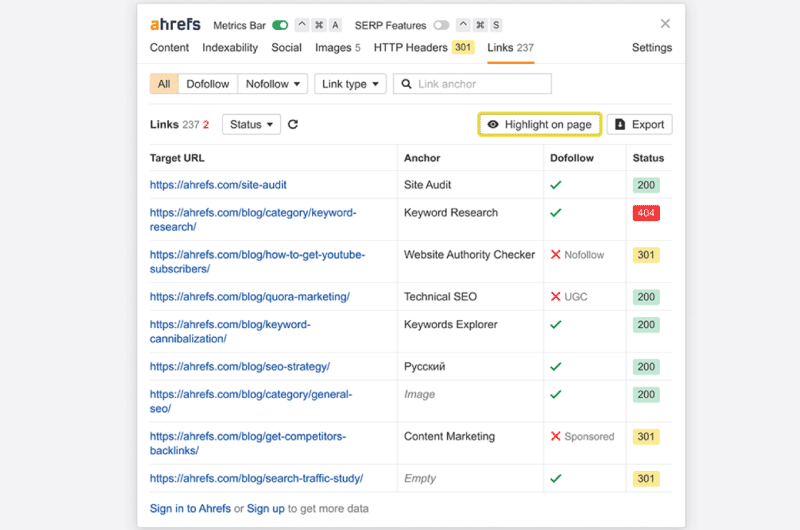Click the red 404 status badge
The image size is (800, 530).
click(x=646, y=213)
